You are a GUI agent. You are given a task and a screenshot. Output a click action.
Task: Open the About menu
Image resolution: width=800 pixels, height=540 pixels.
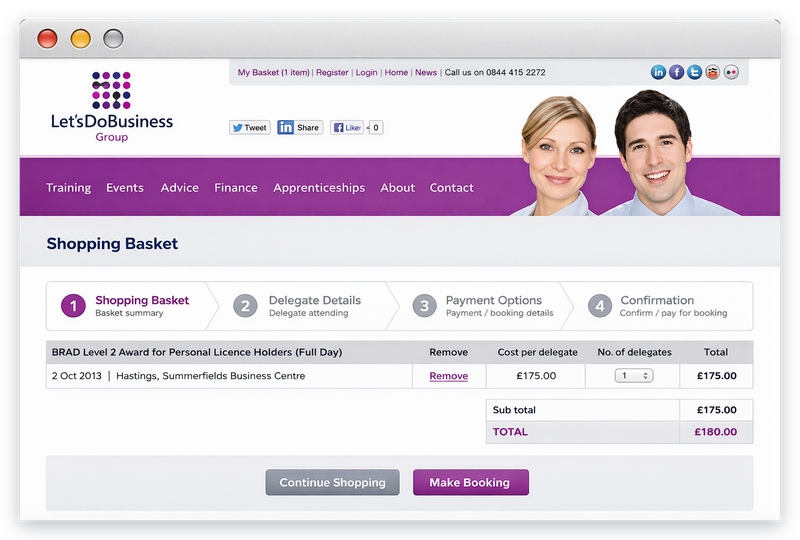[x=397, y=188]
